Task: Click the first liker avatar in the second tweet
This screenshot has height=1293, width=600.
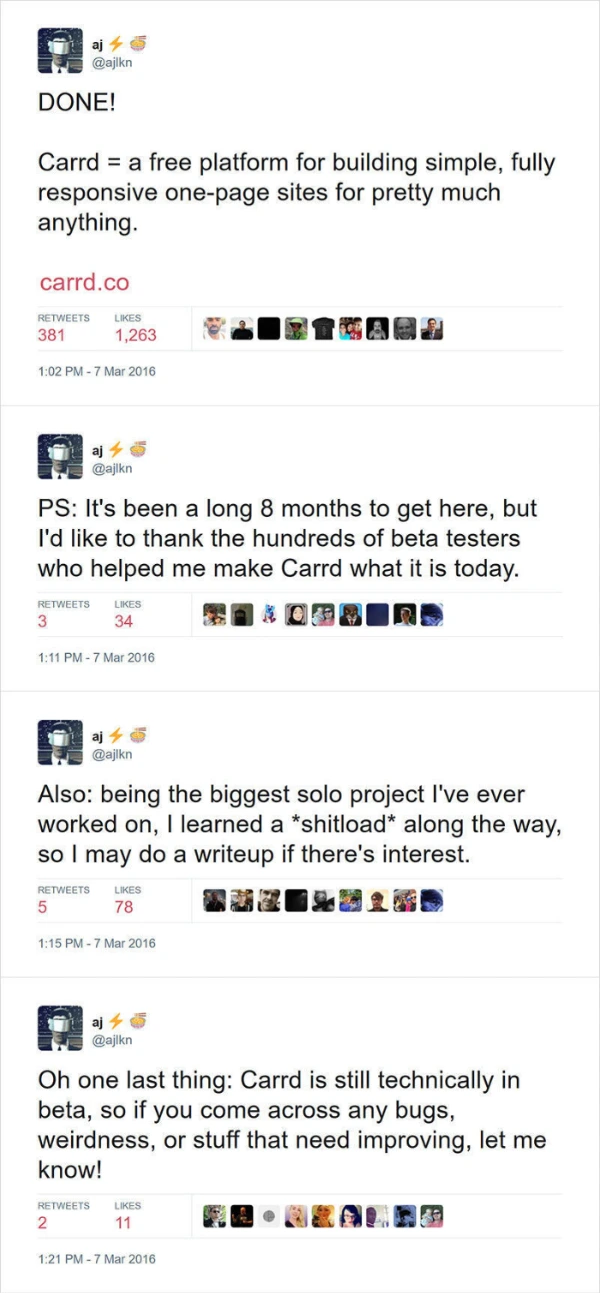Action: tap(214, 615)
